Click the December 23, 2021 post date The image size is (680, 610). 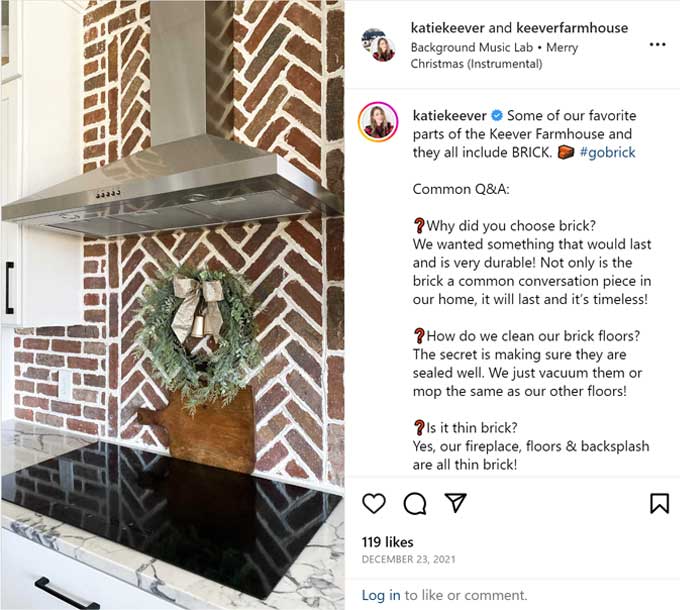409,559
